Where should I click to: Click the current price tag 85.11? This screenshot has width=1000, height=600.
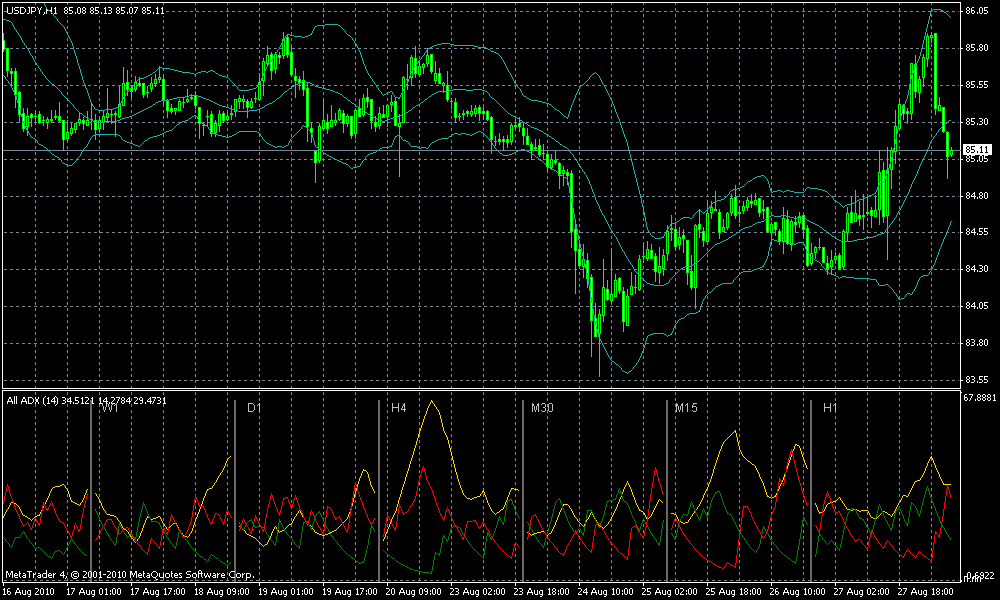pyautogui.click(x=977, y=150)
